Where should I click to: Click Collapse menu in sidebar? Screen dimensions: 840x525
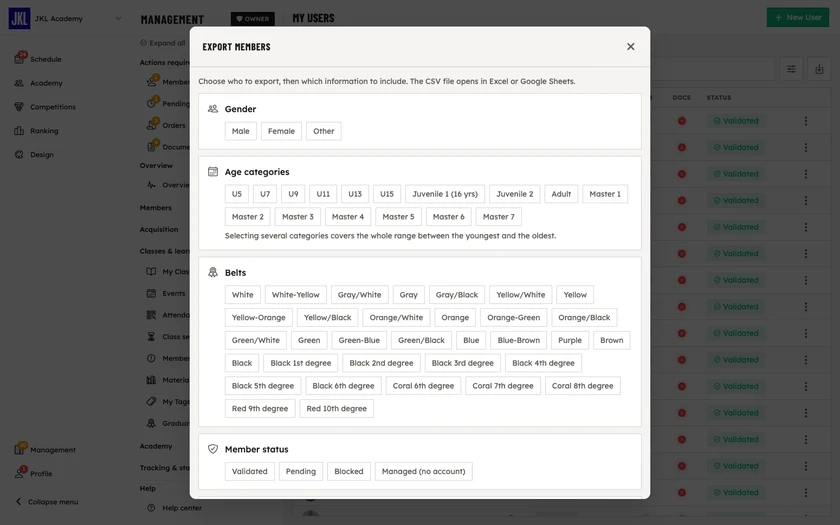(47, 502)
